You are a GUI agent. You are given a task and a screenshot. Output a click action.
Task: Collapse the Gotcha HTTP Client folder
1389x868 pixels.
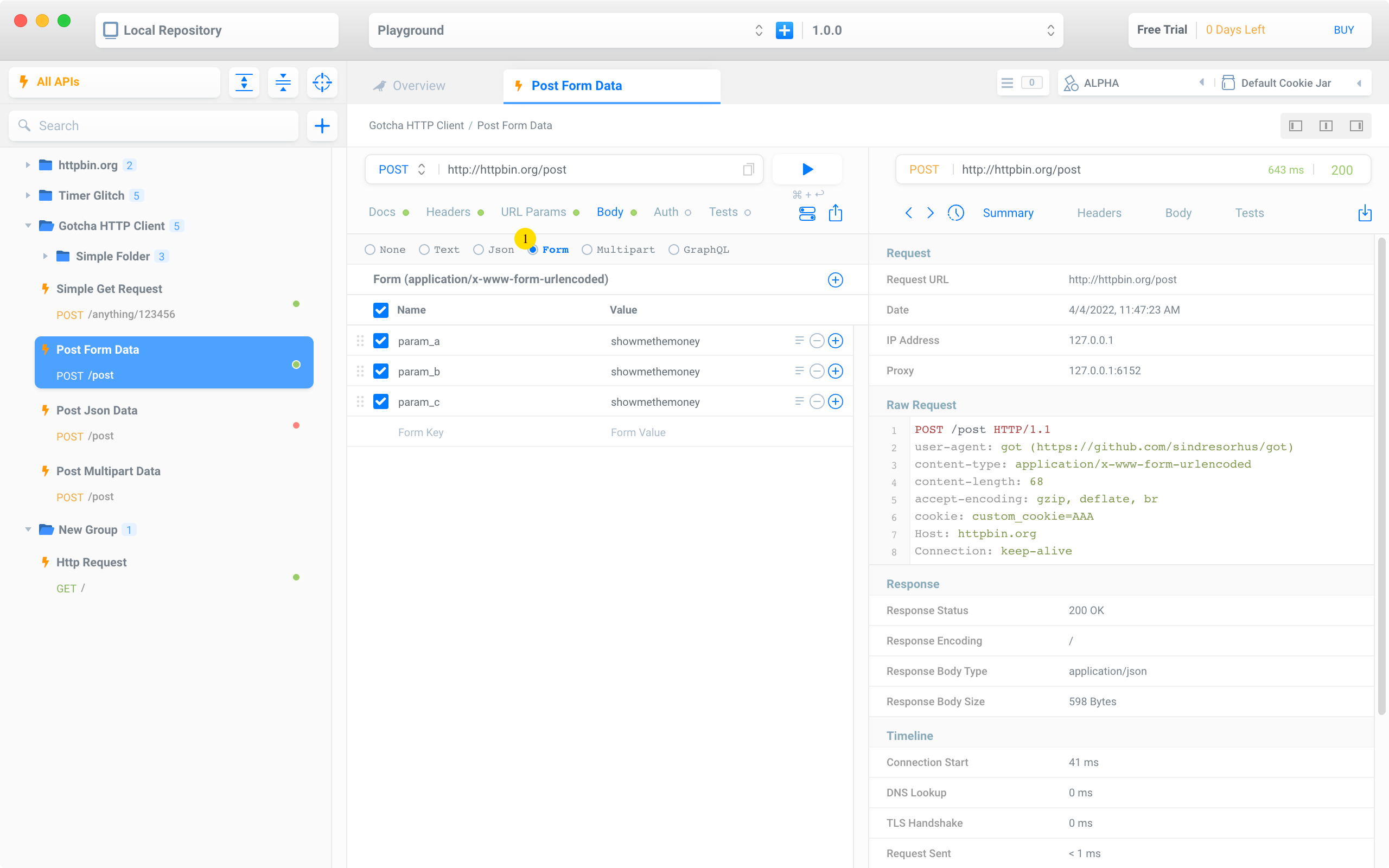pyautogui.click(x=28, y=226)
